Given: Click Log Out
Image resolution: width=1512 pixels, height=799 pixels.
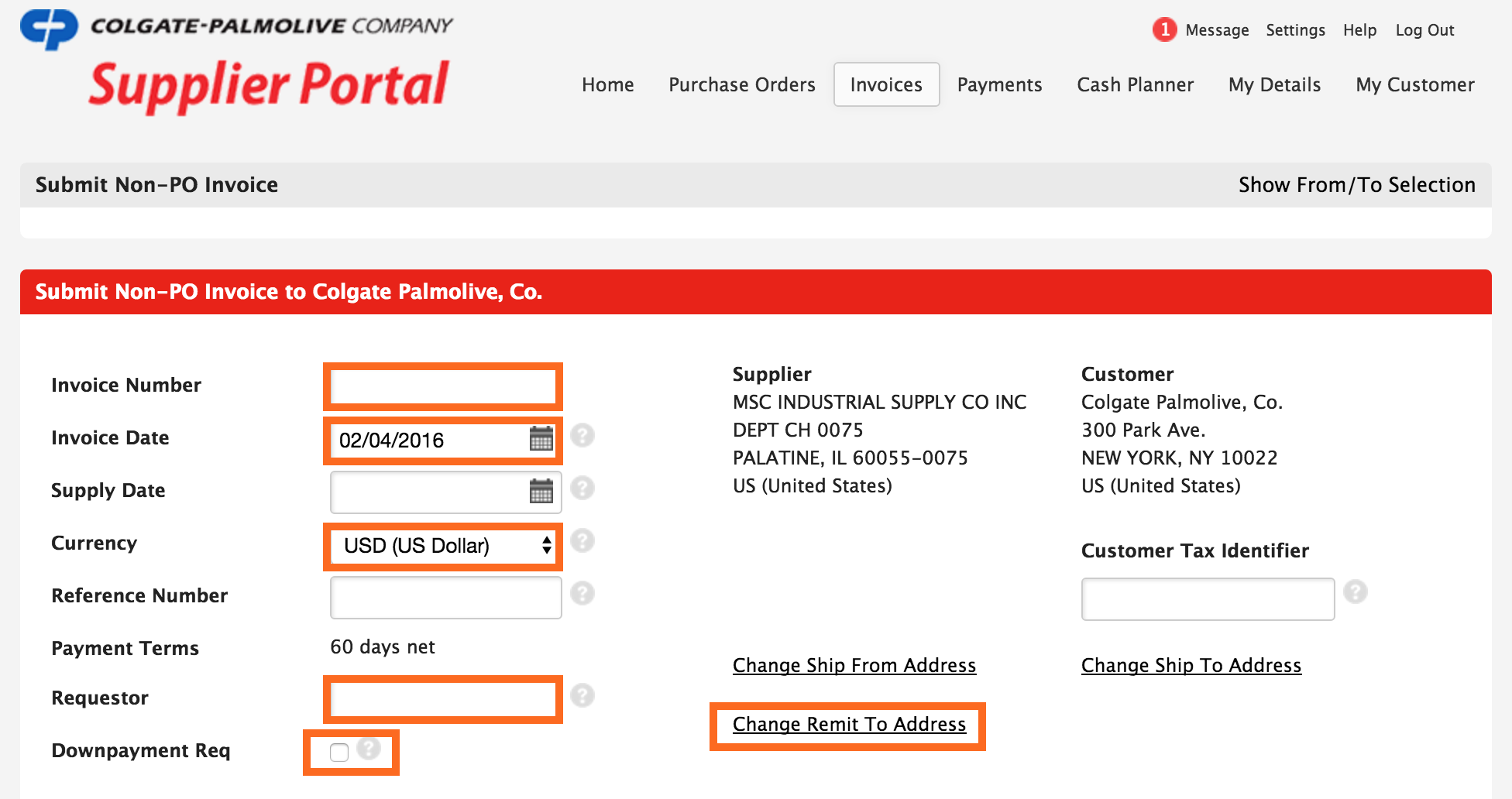Looking at the screenshot, I should pos(1424,30).
